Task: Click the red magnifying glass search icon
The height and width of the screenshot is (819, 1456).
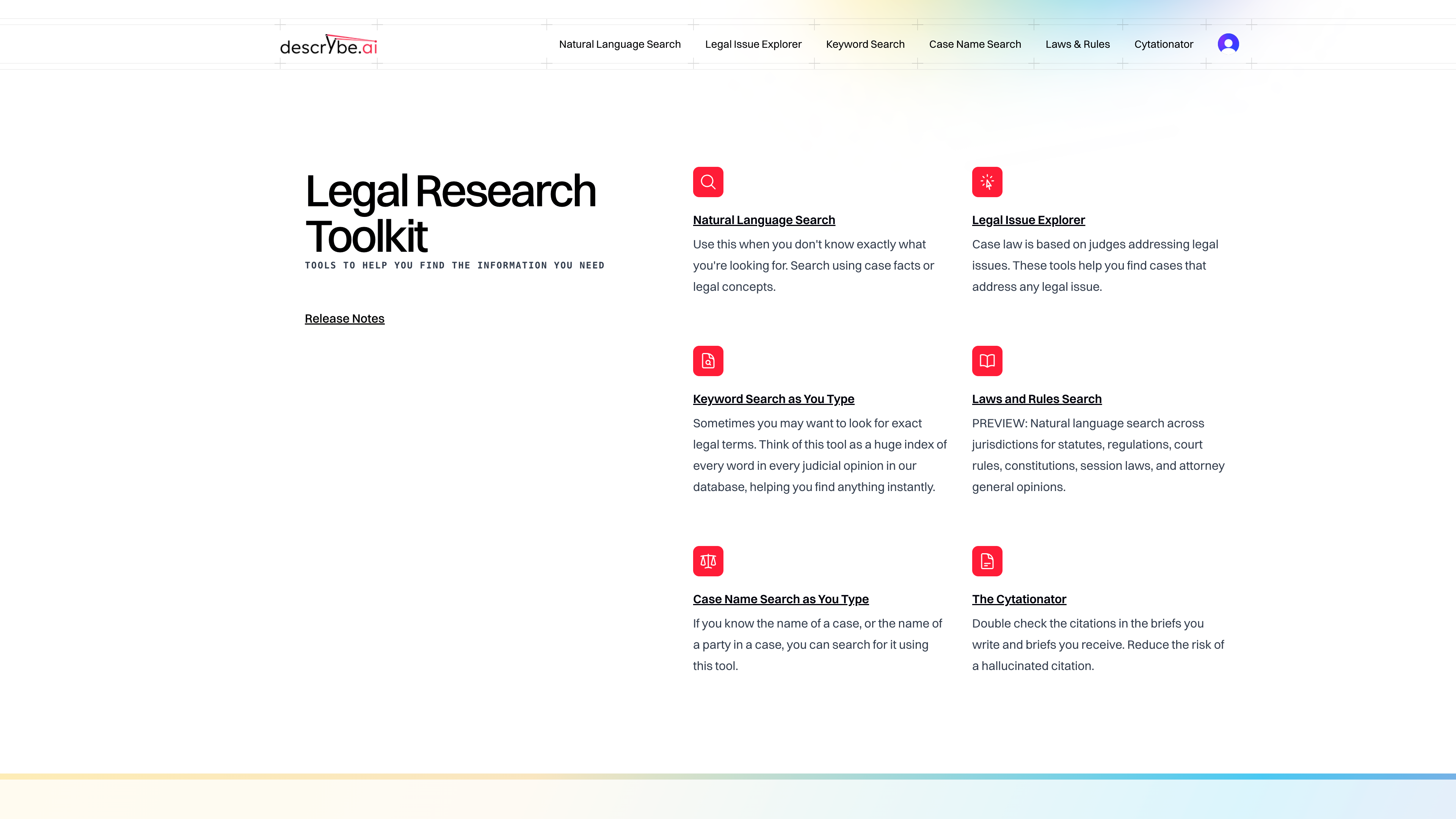Action: pyautogui.click(x=708, y=182)
